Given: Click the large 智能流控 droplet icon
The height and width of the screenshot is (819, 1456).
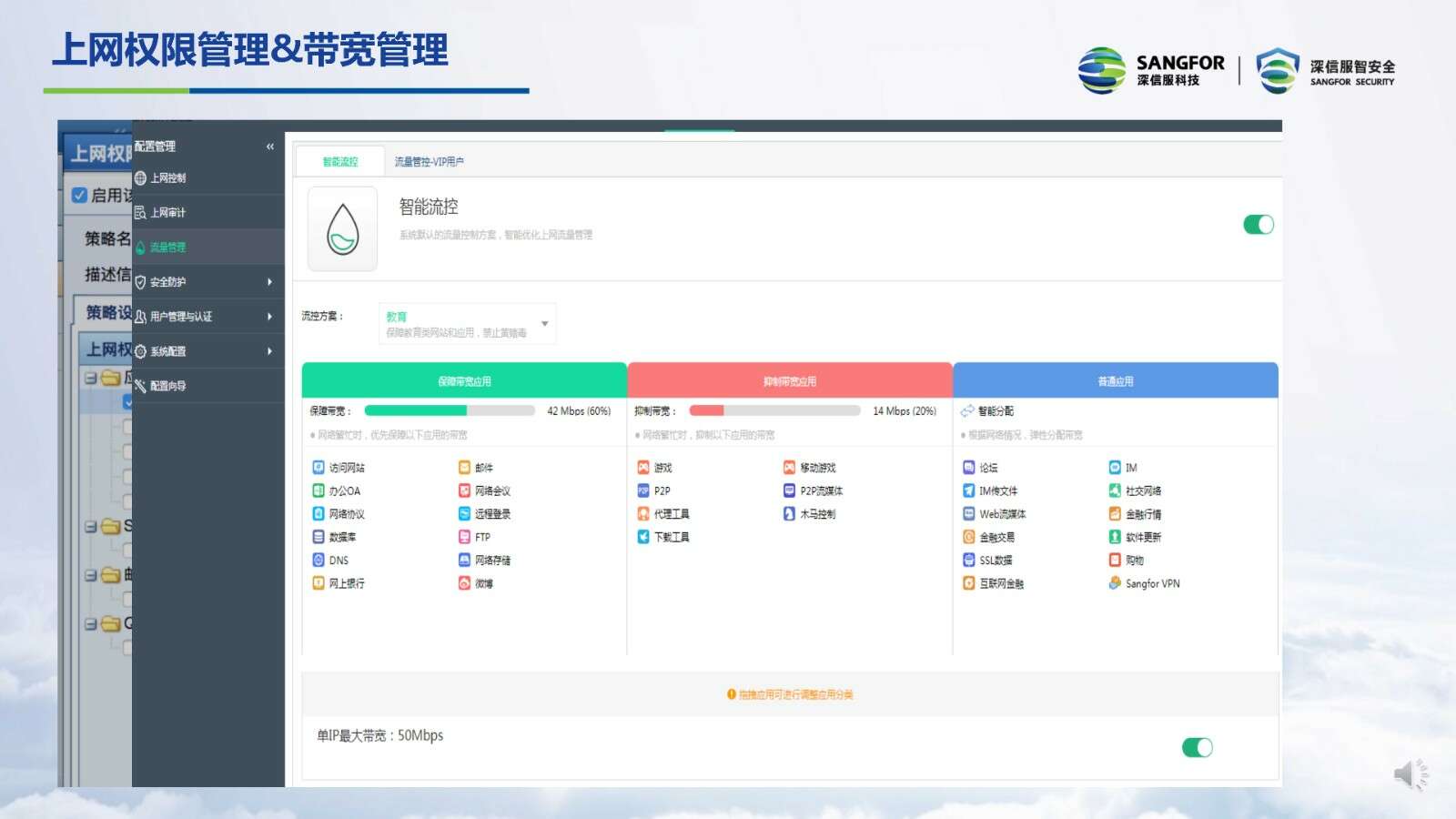Looking at the screenshot, I should pyautogui.click(x=342, y=228).
